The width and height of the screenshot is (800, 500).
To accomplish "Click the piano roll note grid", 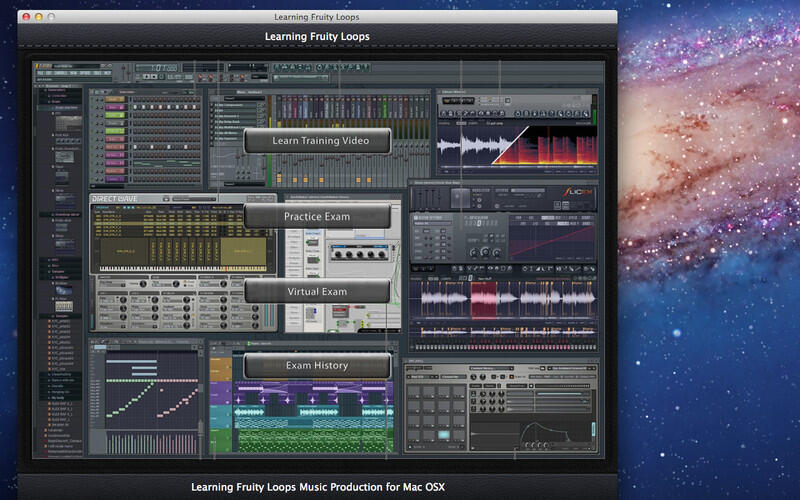I will [x=150, y=390].
